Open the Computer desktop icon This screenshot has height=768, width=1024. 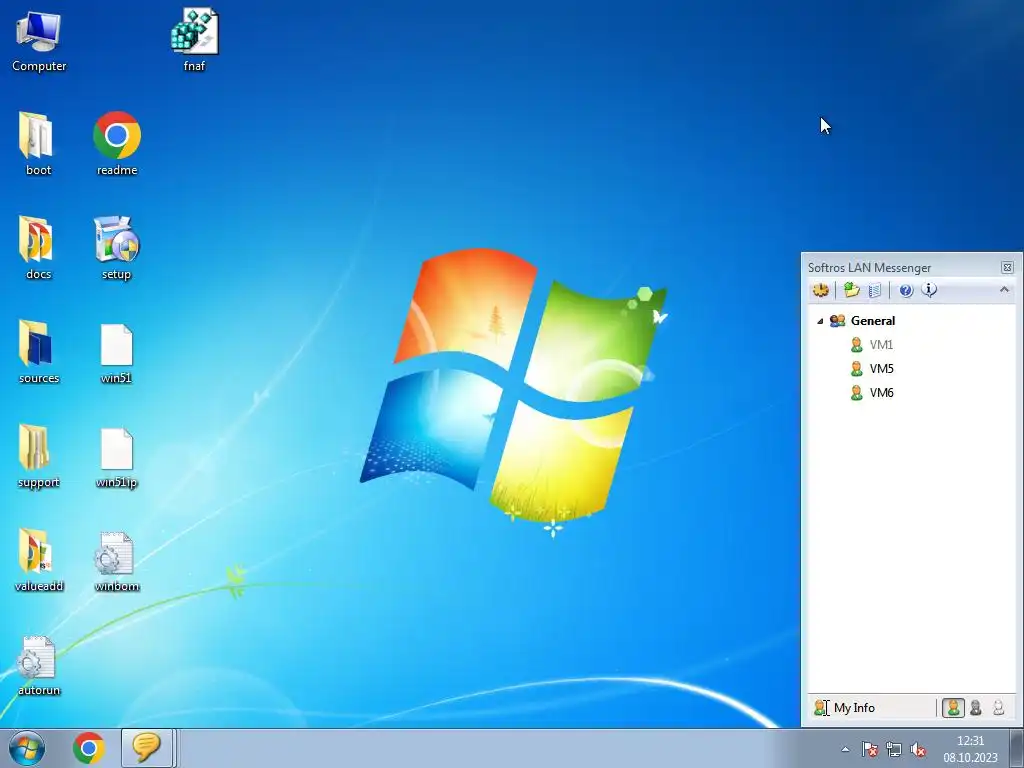point(39,42)
